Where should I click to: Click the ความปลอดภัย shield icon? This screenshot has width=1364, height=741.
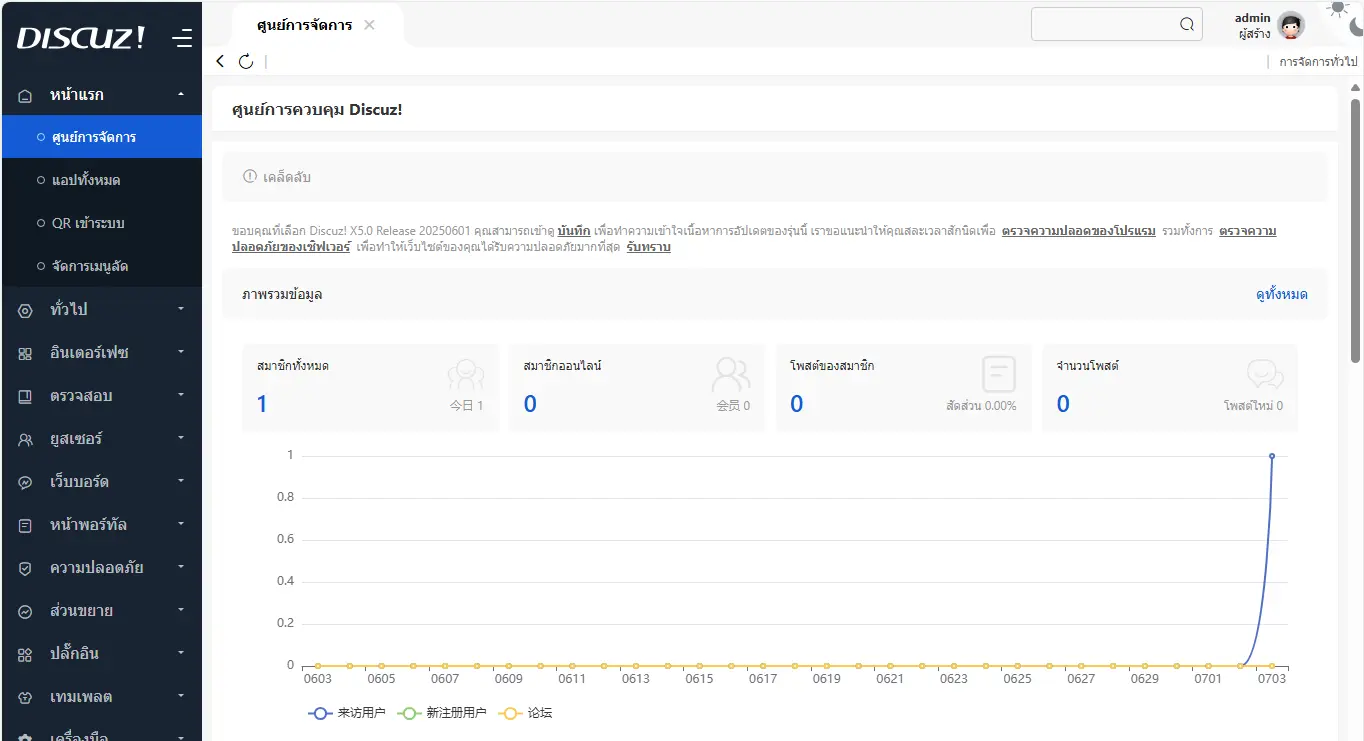pyautogui.click(x=26, y=569)
